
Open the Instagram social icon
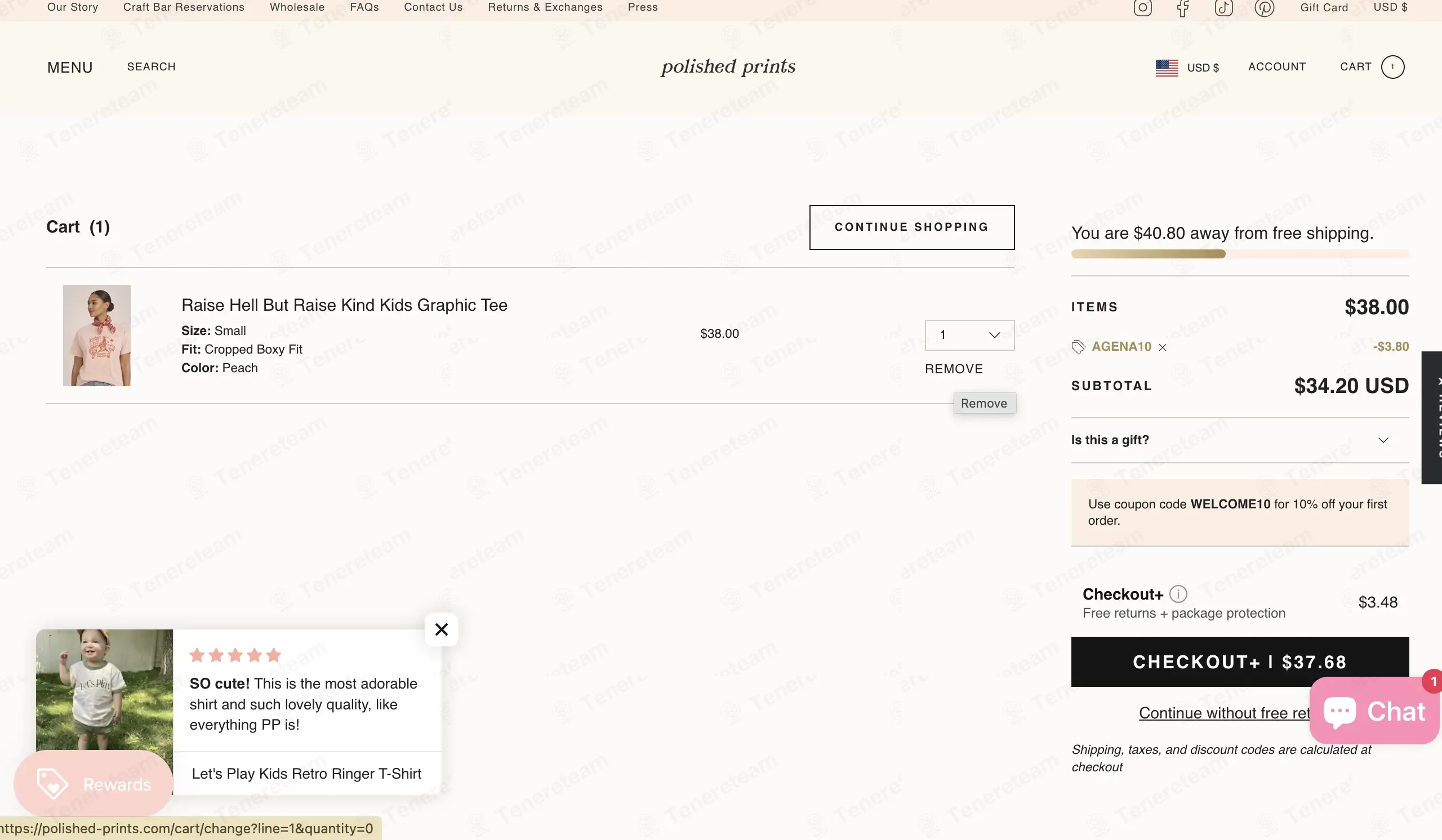click(1142, 8)
